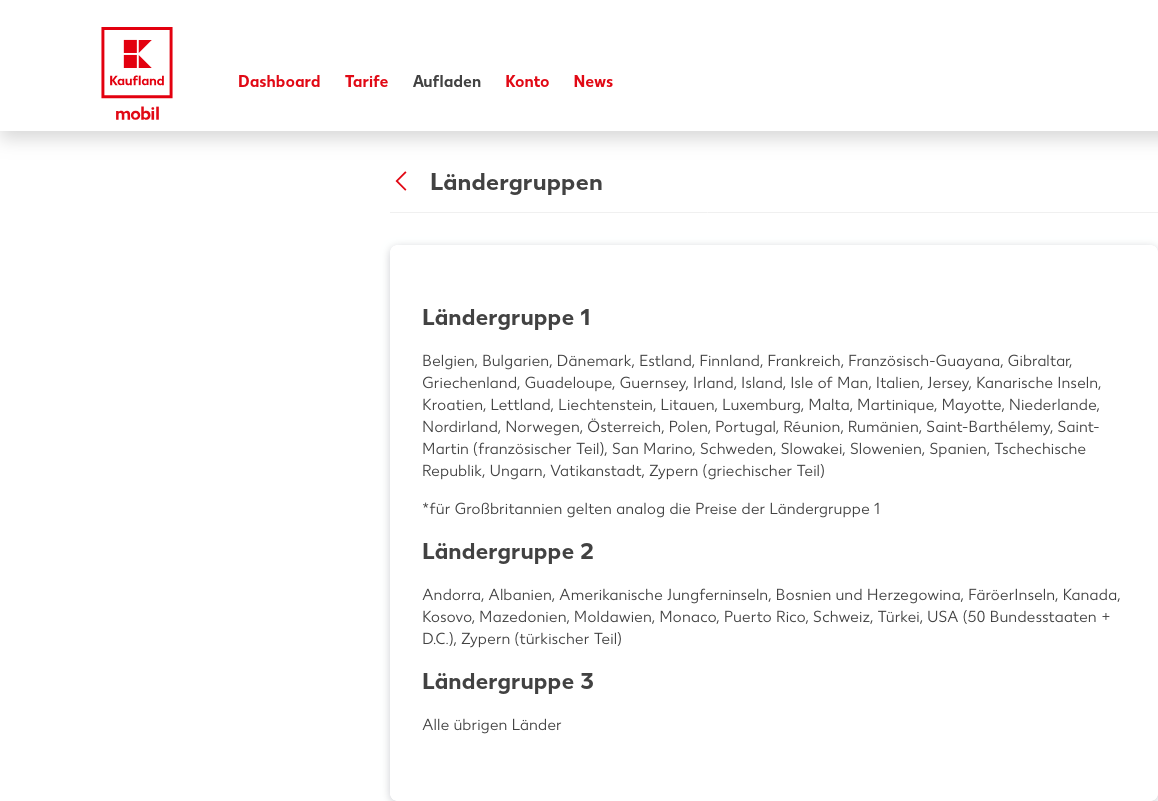The height and width of the screenshot is (801, 1158).
Task: Switch to the Tarife section
Action: click(366, 82)
